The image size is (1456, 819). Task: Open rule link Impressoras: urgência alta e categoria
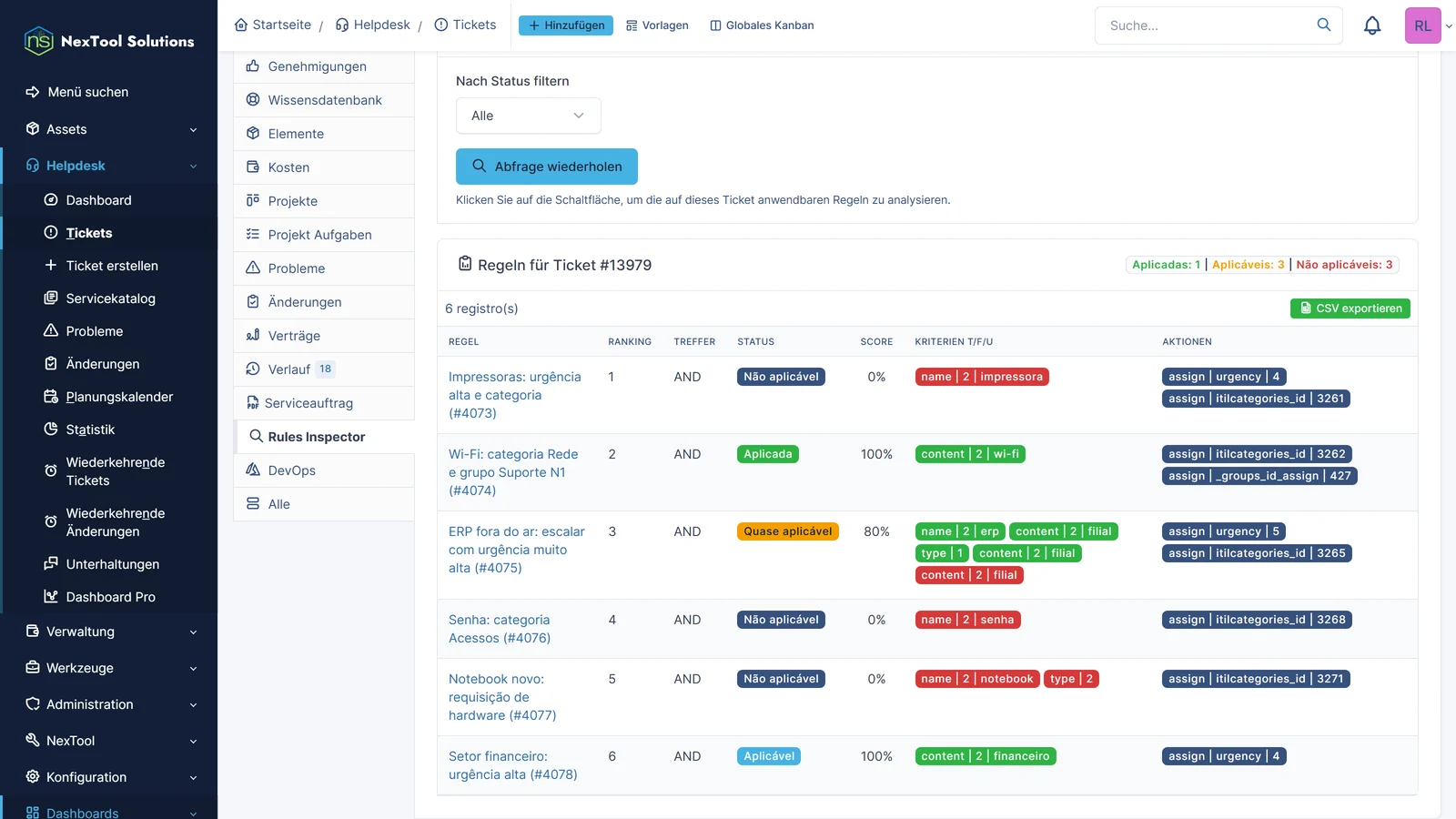[514, 395]
